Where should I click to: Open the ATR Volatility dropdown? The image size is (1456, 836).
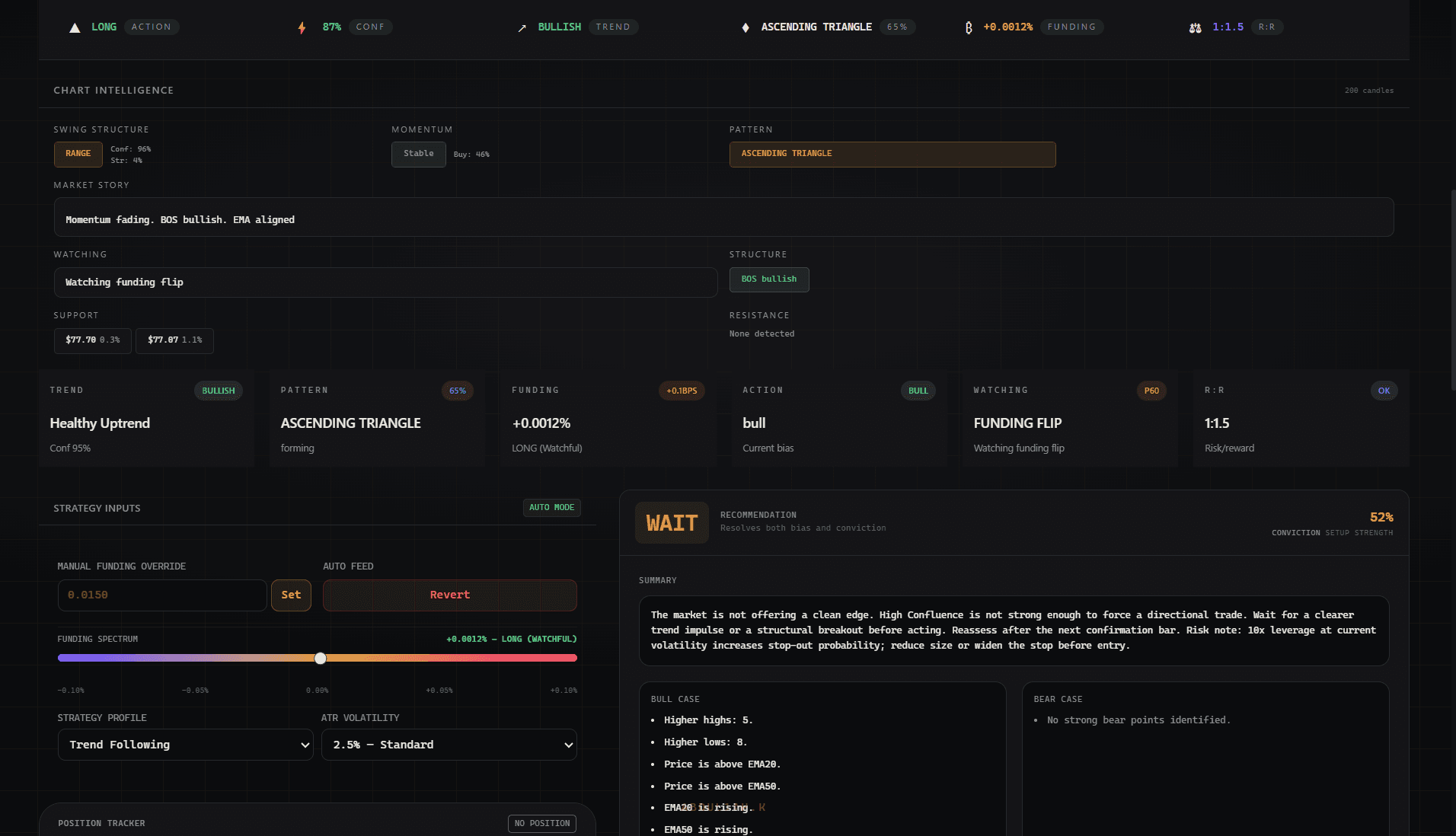coord(449,745)
